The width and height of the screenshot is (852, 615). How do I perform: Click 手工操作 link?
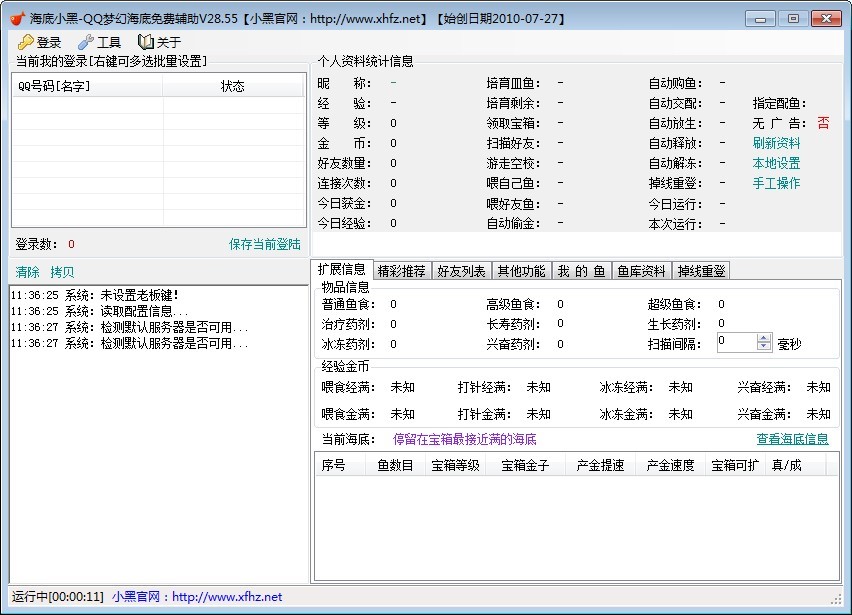(x=776, y=183)
